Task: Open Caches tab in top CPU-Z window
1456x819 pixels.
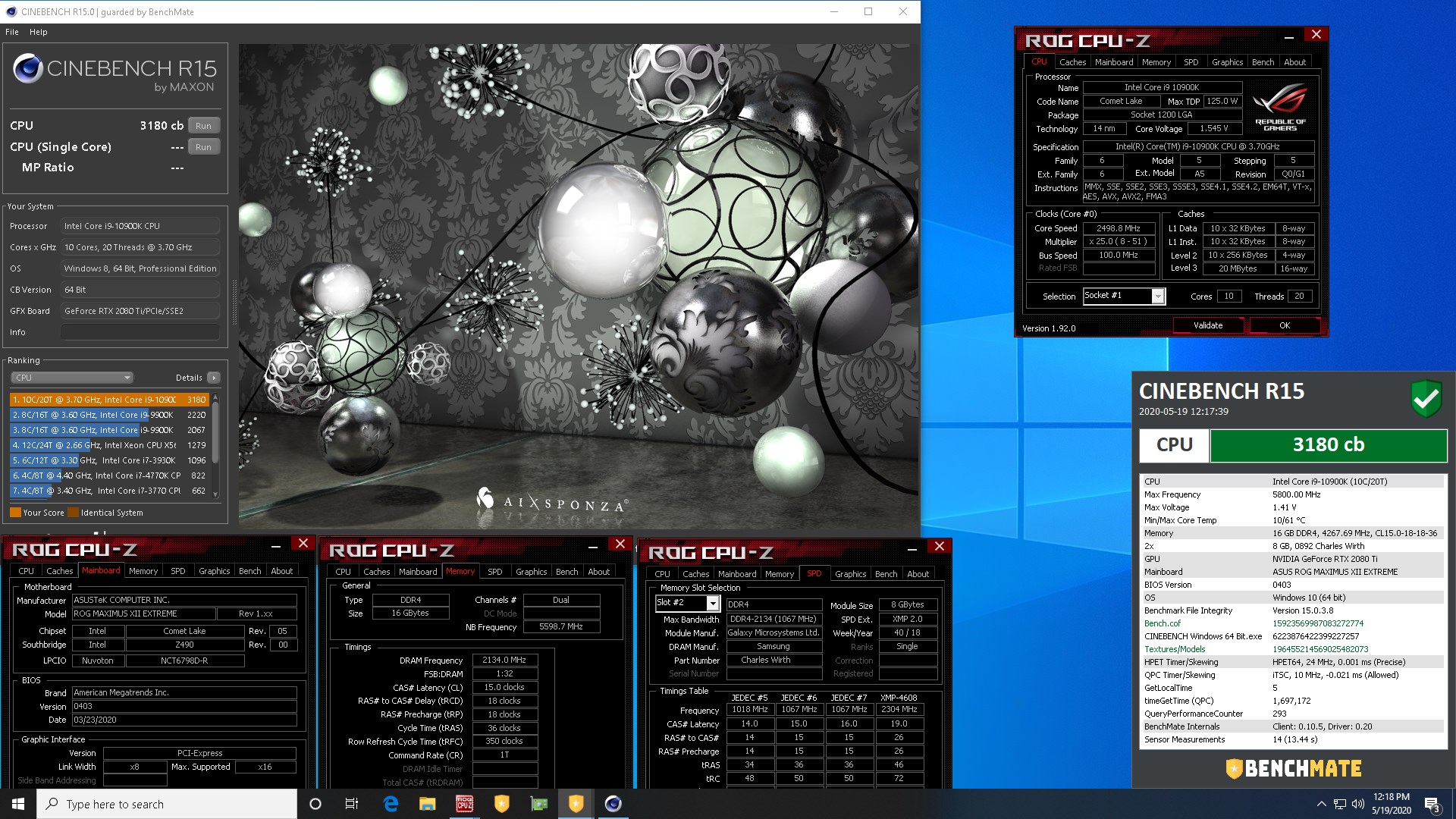Action: pos(1072,62)
